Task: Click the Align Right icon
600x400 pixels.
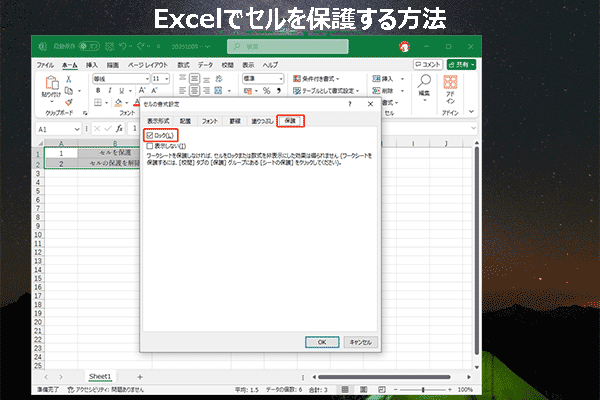Action: tap(207, 91)
